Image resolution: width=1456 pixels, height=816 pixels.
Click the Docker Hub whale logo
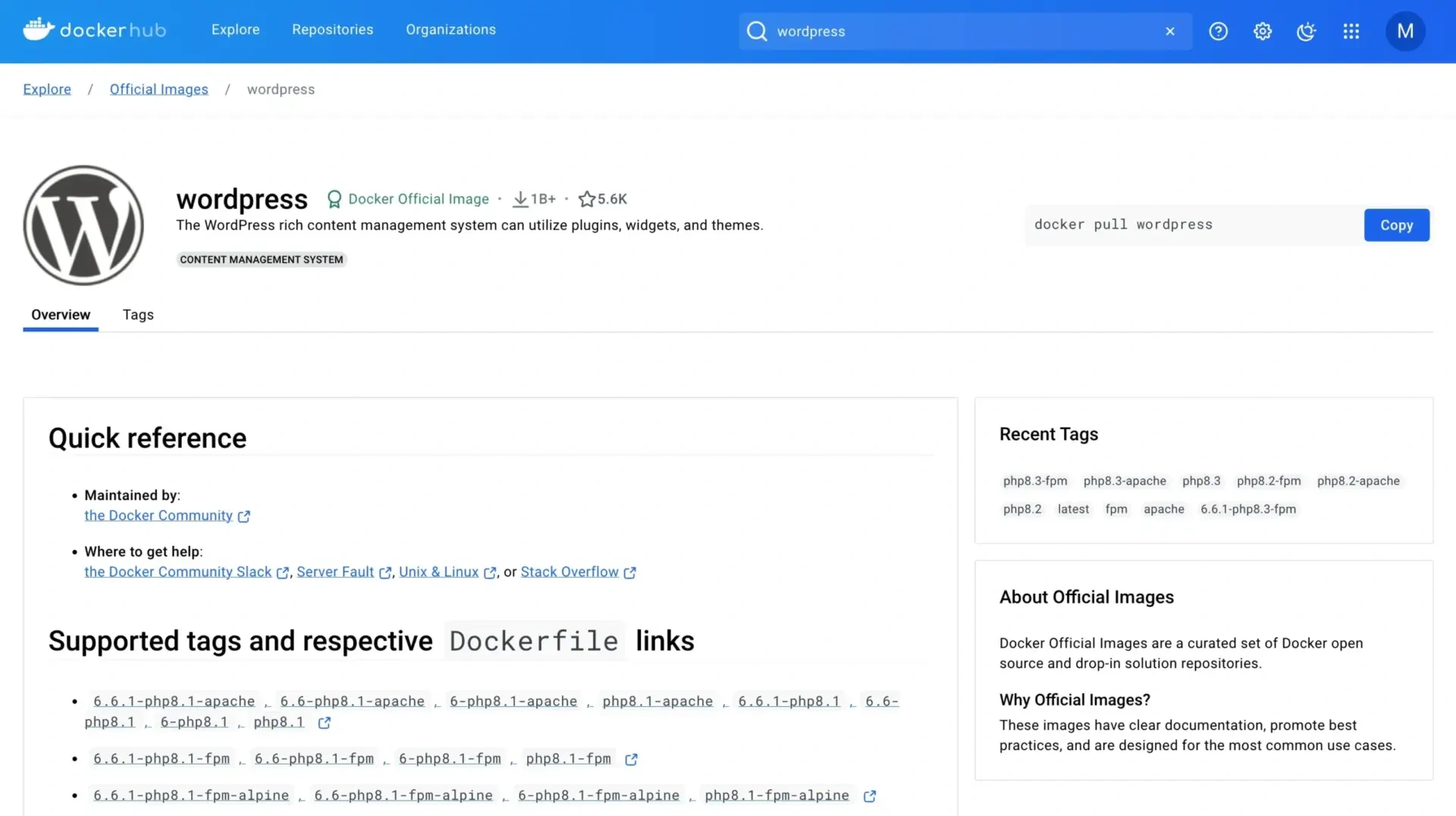(39, 30)
